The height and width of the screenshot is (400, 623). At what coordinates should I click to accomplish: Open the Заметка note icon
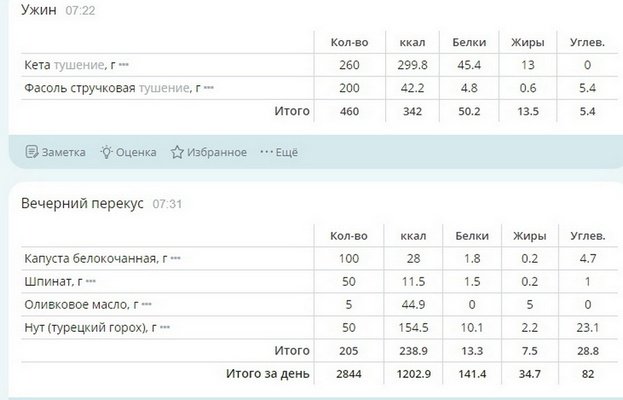click(x=32, y=152)
